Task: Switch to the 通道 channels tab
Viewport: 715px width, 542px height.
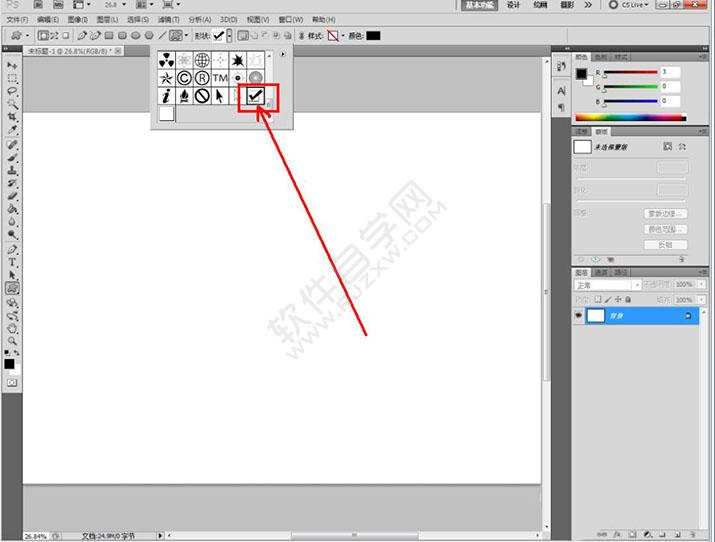Action: [601, 272]
